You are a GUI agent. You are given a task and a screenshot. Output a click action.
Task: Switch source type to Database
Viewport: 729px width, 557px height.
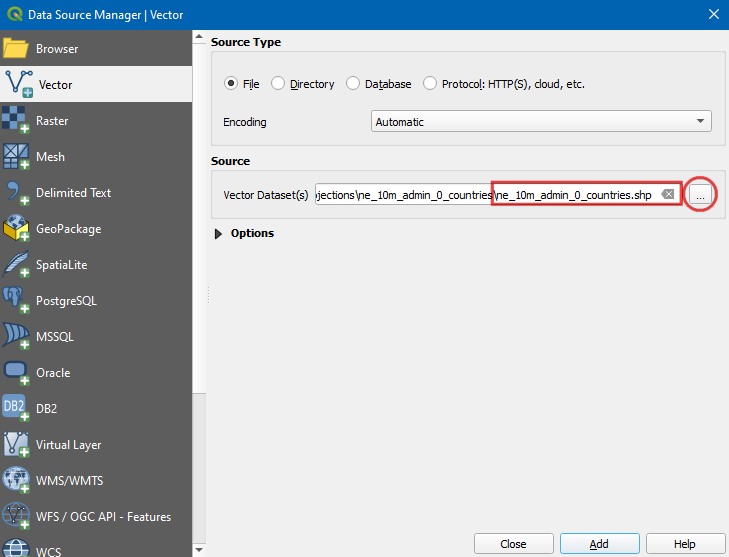353,84
